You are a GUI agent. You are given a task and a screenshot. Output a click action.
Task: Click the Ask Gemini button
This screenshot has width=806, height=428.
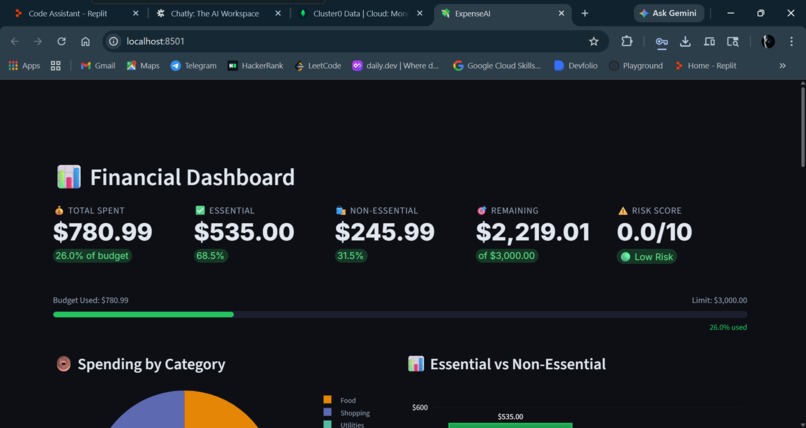coord(668,13)
